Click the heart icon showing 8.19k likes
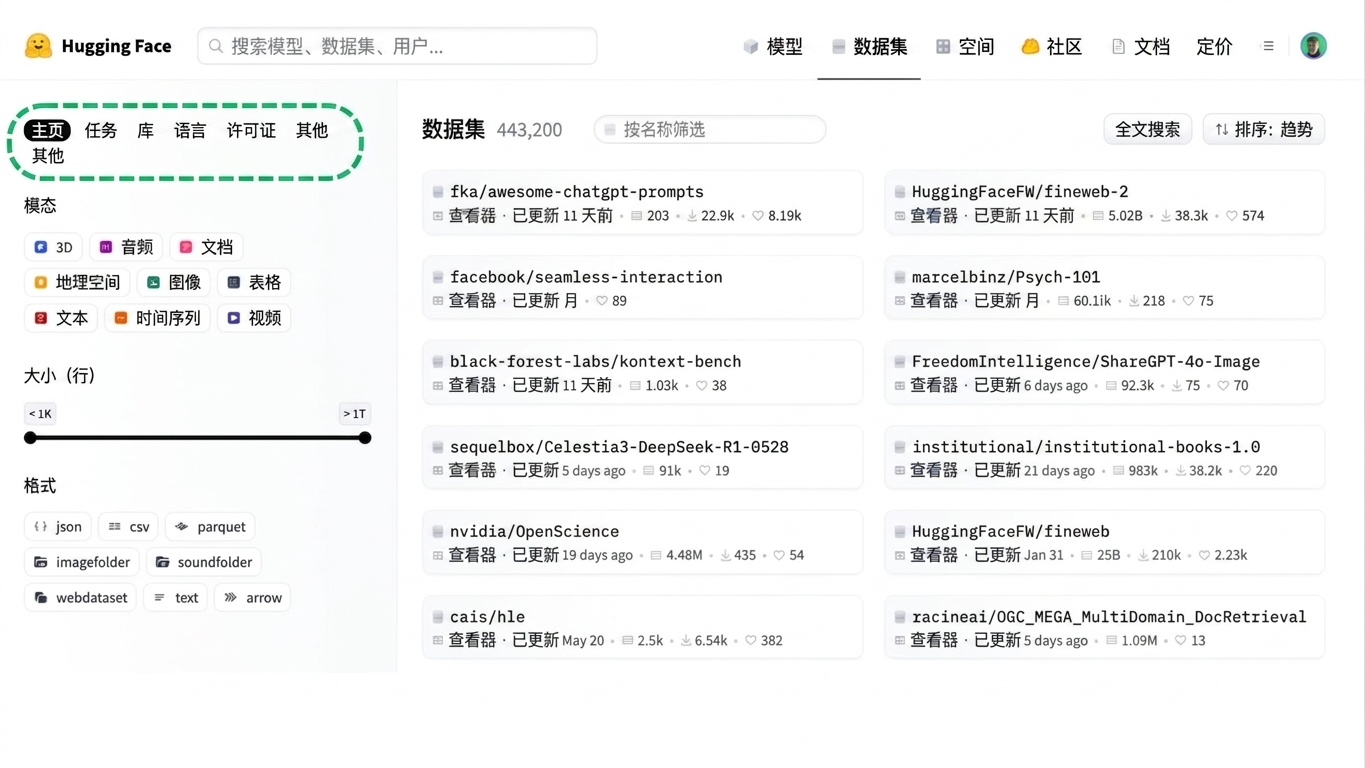Viewport: 1365px width, 768px height. click(x=758, y=216)
